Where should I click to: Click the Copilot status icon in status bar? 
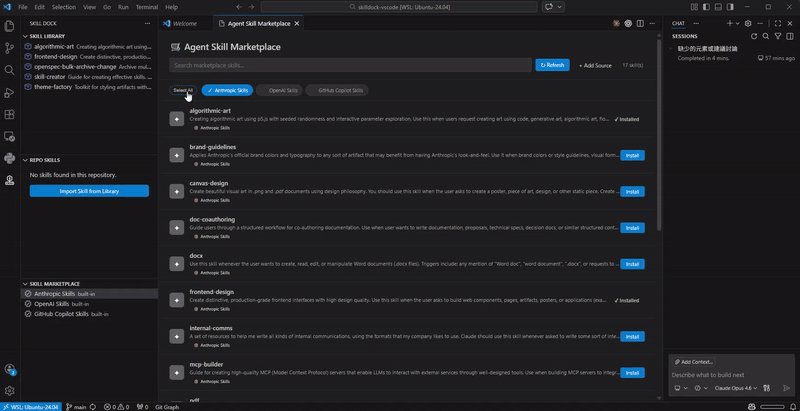pyautogui.click(x=752, y=407)
